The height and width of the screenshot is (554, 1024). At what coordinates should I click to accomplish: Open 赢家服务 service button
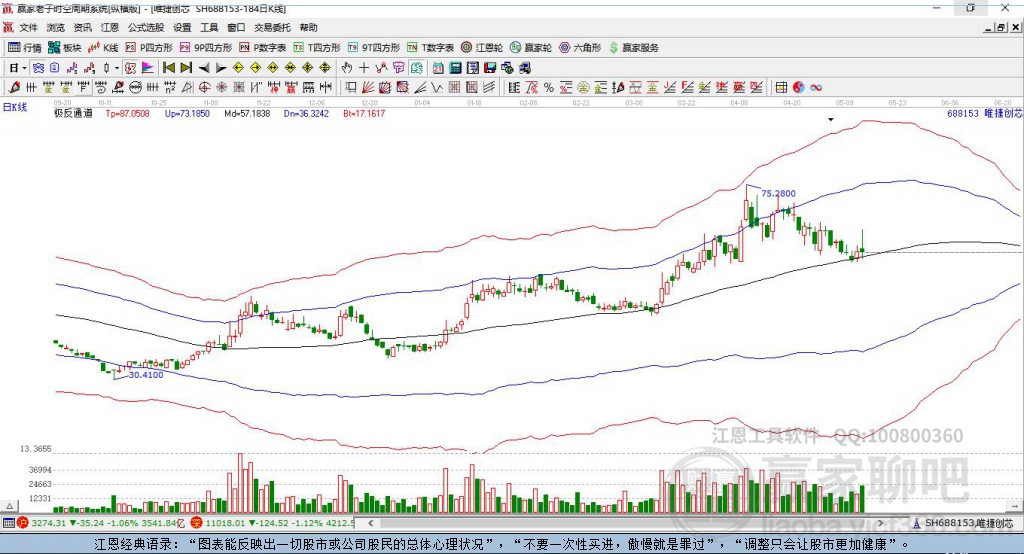[x=633, y=48]
